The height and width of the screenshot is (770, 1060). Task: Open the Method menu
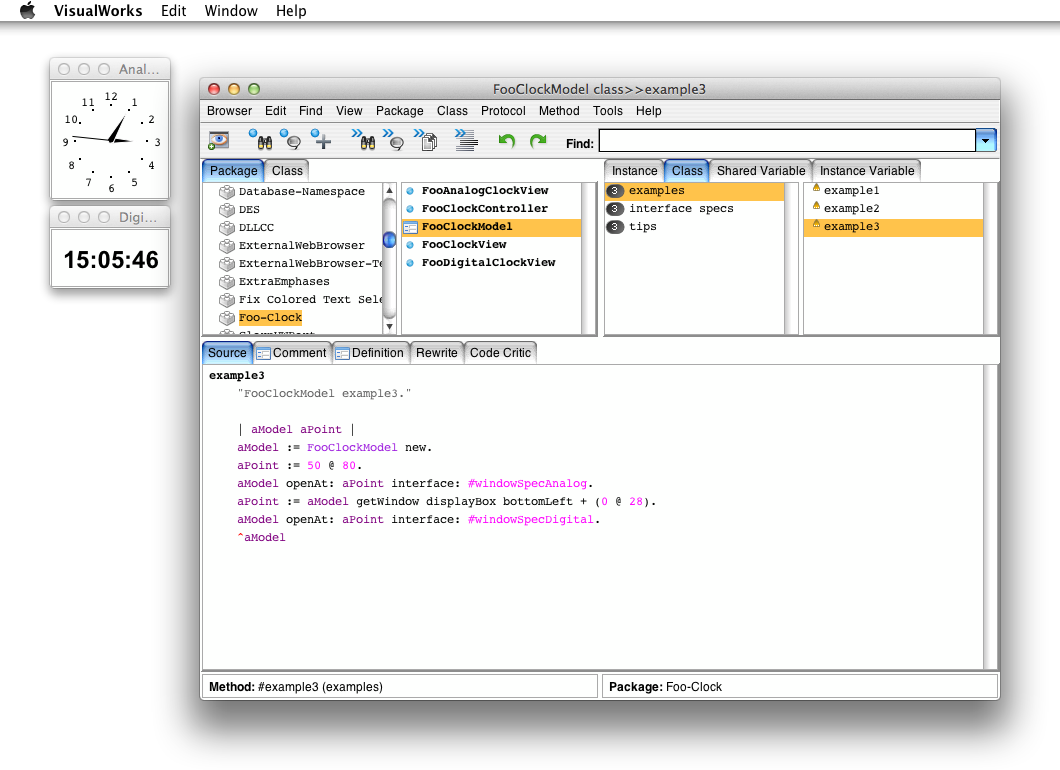point(559,111)
